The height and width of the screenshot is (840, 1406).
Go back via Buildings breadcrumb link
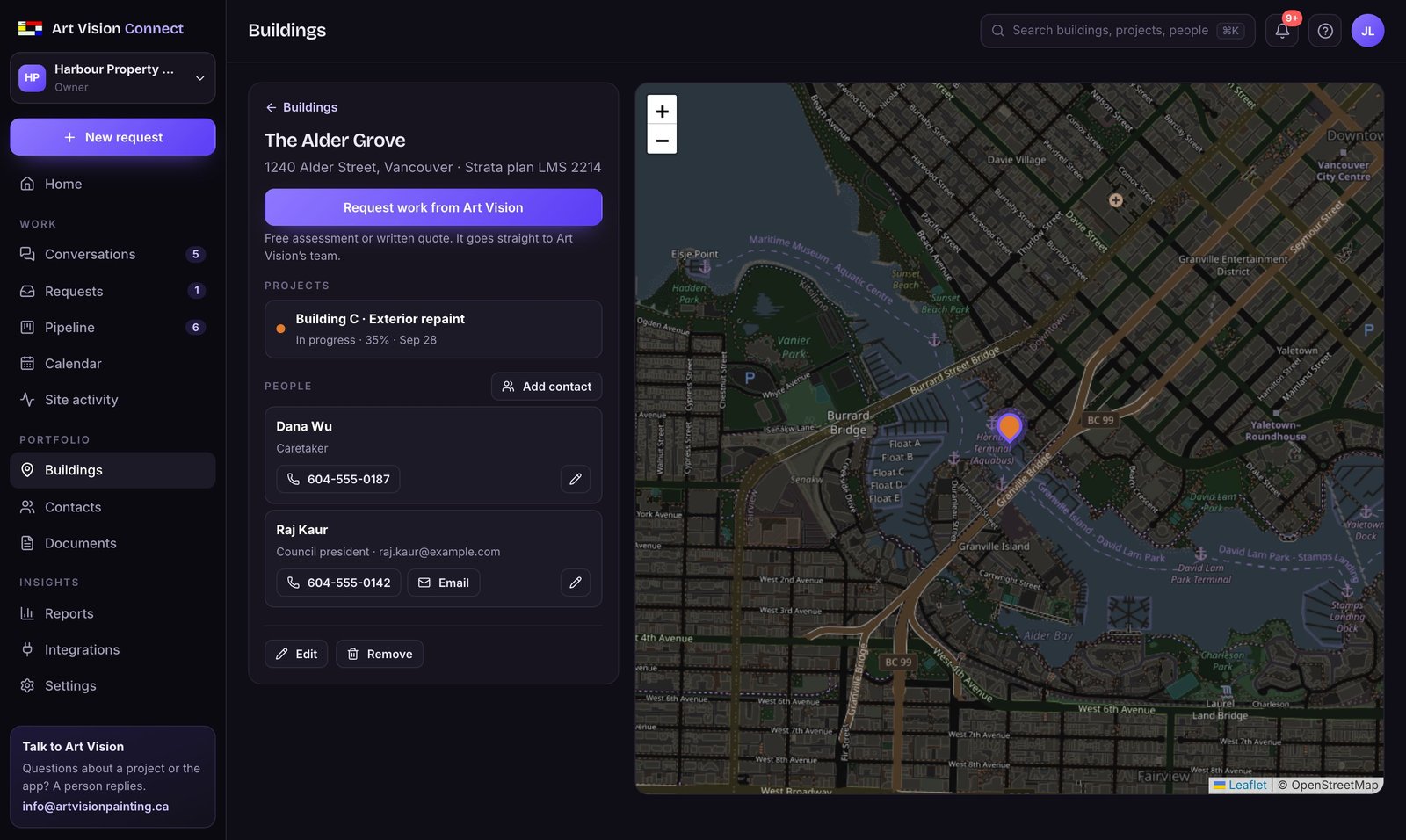click(301, 107)
